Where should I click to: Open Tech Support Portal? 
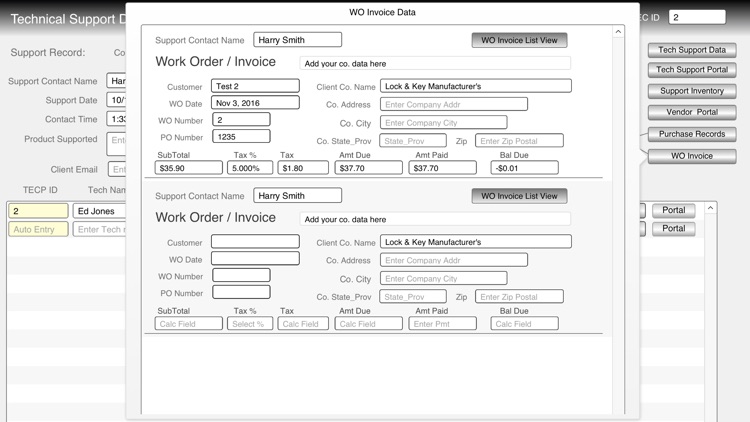[x=692, y=70]
